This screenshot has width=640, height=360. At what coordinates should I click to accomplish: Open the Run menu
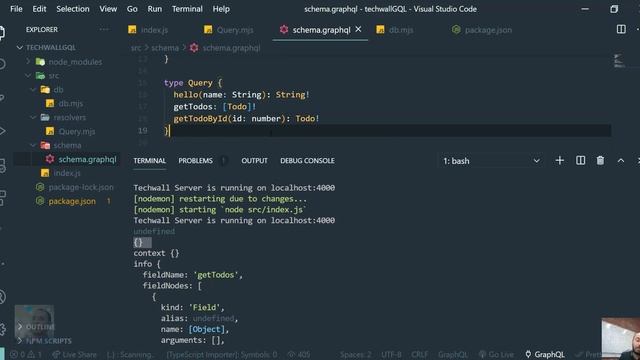(x=155, y=9)
